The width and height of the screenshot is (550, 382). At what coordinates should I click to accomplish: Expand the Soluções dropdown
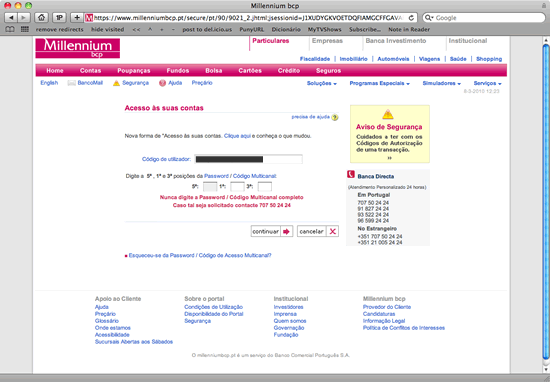pyautogui.click(x=322, y=83)
